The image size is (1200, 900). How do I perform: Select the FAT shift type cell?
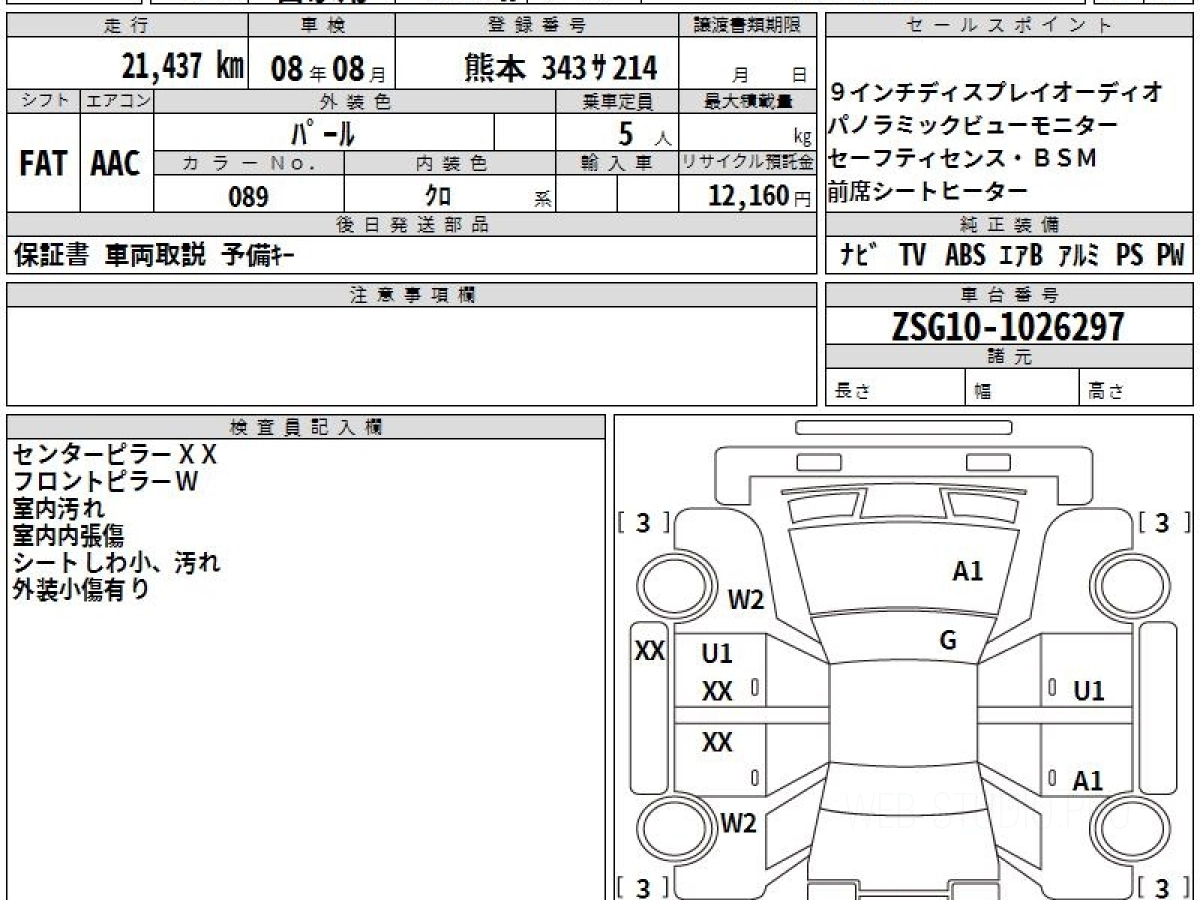coord(43,164)
